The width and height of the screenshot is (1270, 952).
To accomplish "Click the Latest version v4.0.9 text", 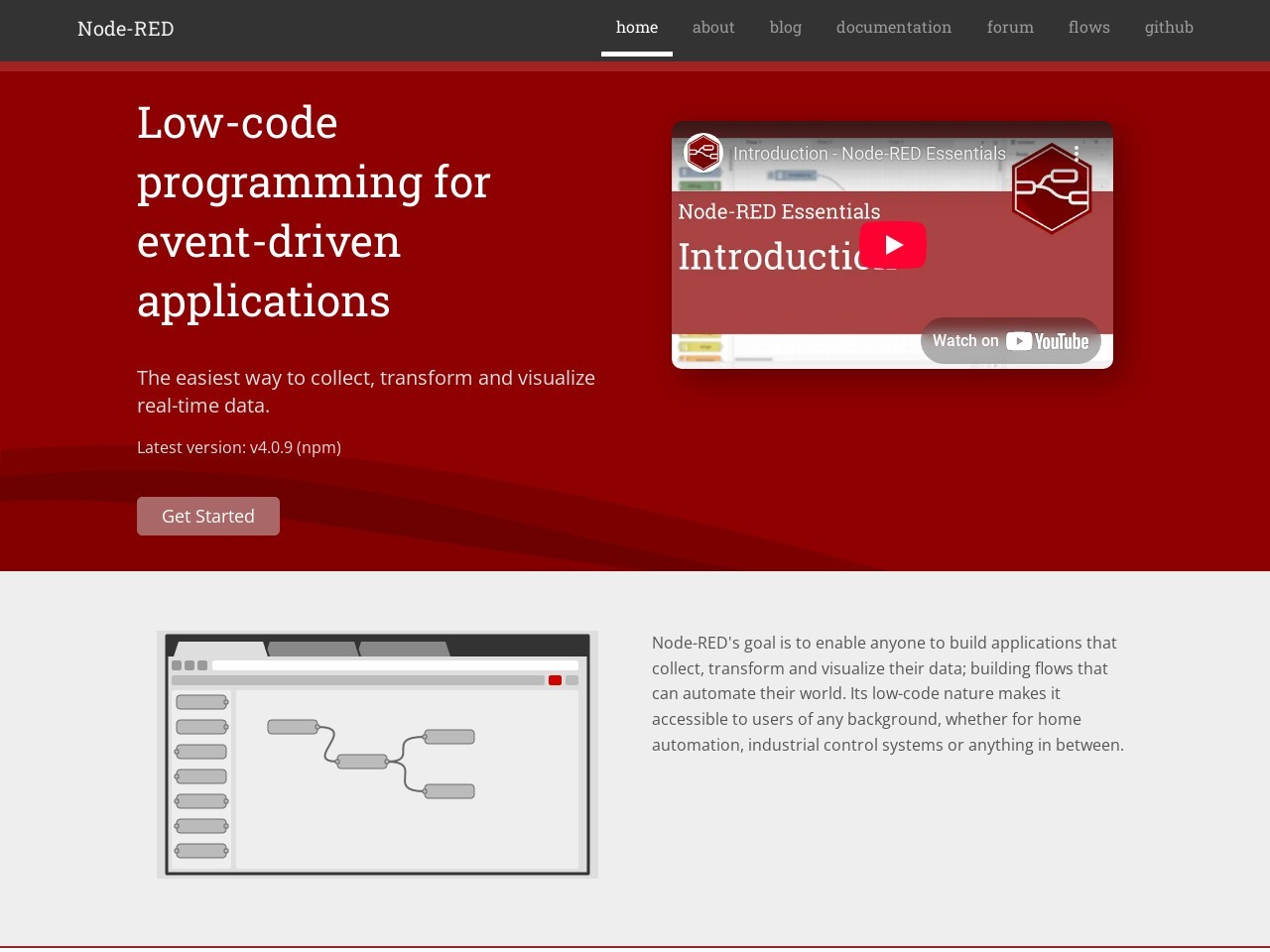I will point(239,447).
